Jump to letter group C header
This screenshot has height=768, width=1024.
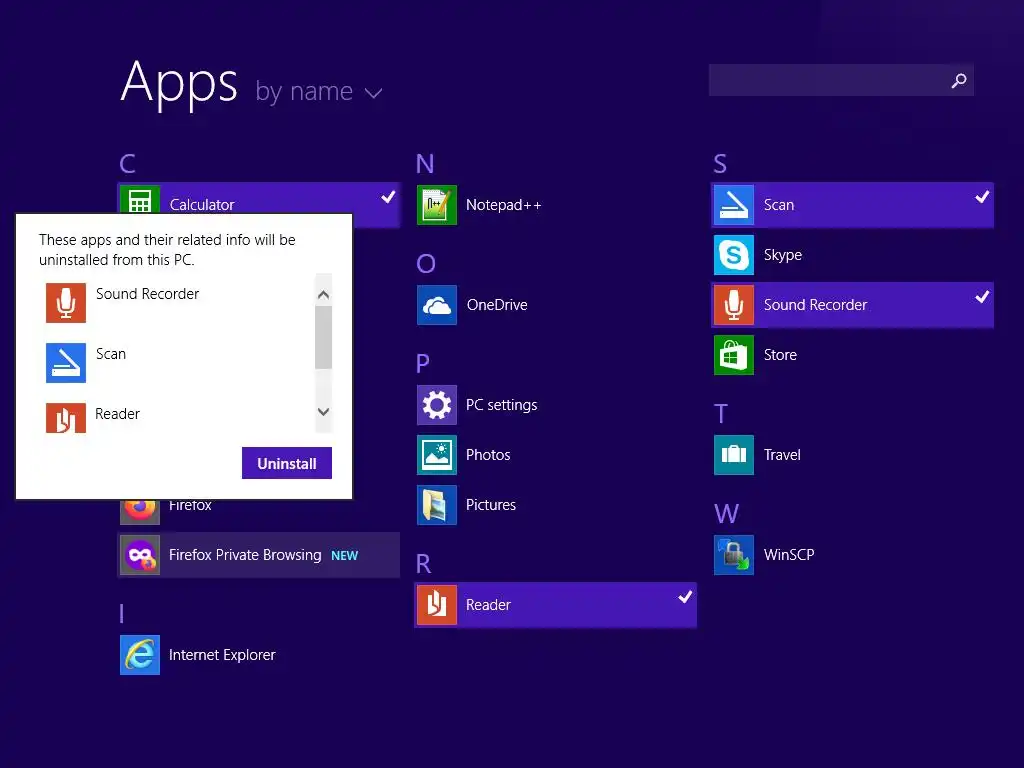tap(128, 163)
